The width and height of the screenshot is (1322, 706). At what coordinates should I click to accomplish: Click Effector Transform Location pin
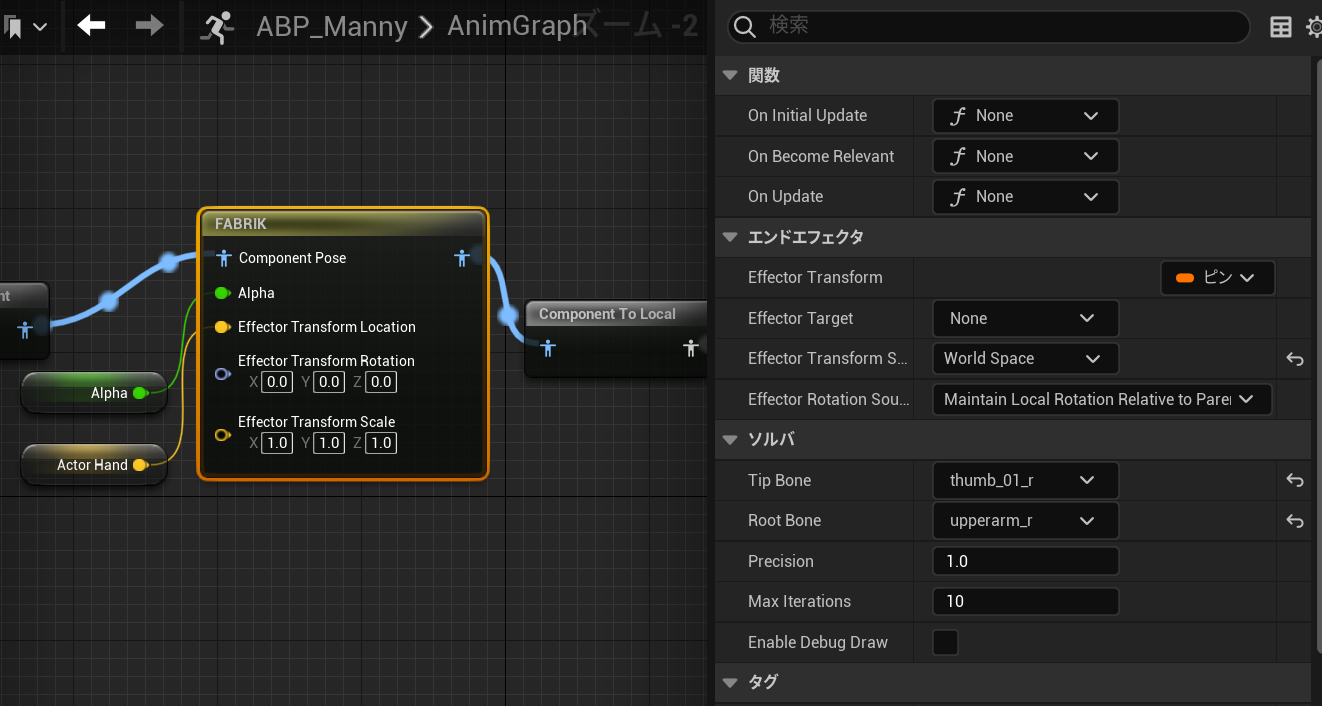pyautogui.click(x=222, y=327)
